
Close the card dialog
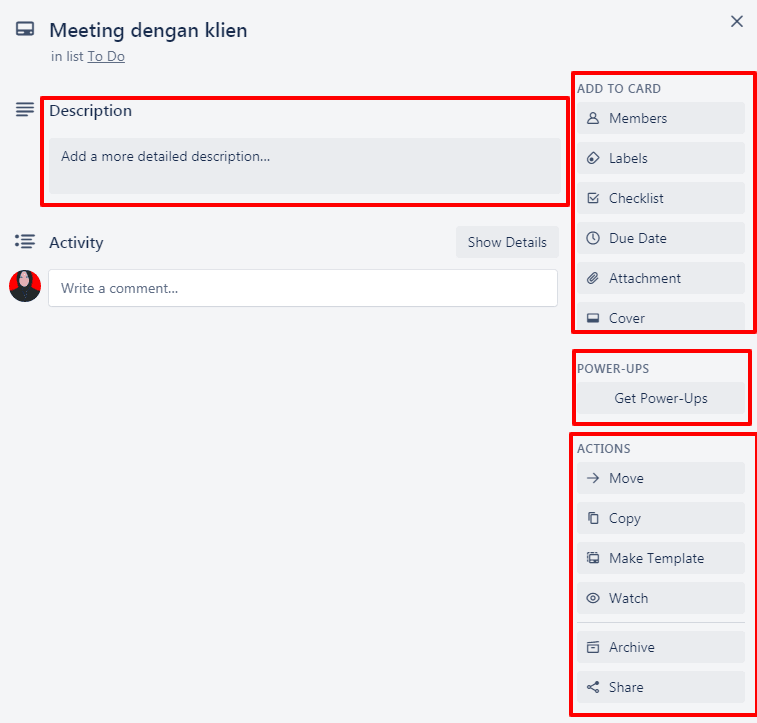(737, 21)
